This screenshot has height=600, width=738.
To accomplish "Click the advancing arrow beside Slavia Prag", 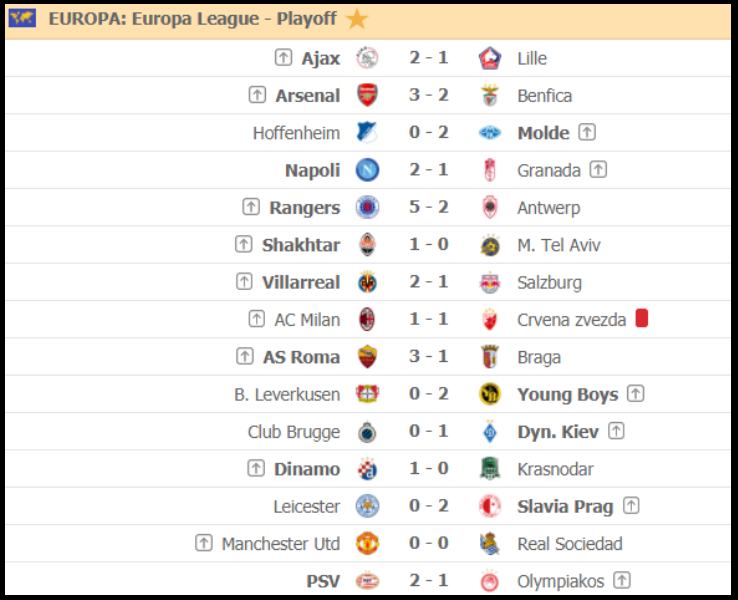I will click(x=630, y=506).
